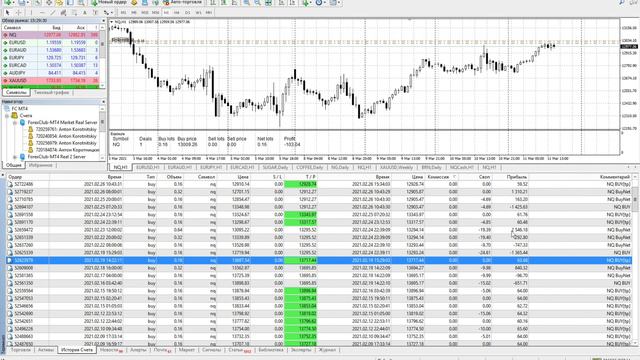Open the EURUSD,H1 chart tab
640x360 pixels.
click(x=148, y=167)
